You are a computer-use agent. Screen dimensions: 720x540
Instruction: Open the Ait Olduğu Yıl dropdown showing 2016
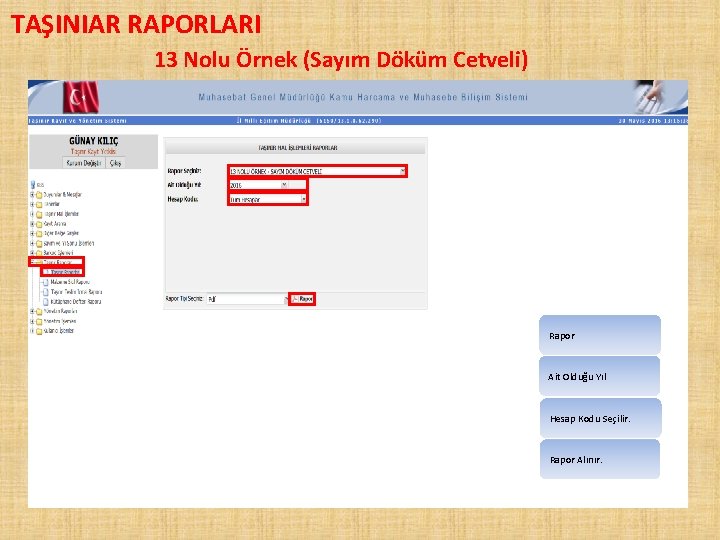(x=259, y=185)
